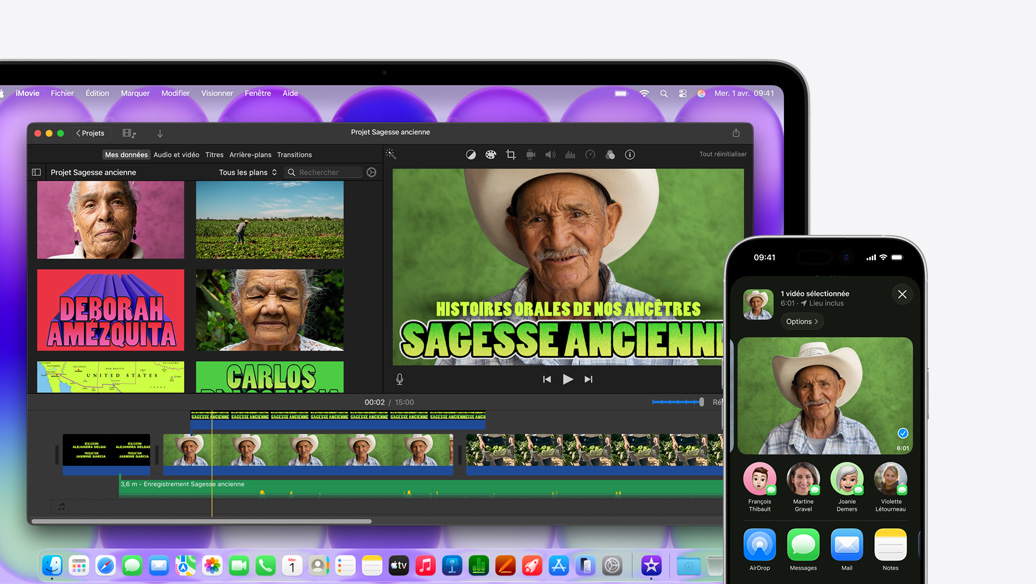
Task: Open clip speed settings speedometer icon
Action: [590, 154]
